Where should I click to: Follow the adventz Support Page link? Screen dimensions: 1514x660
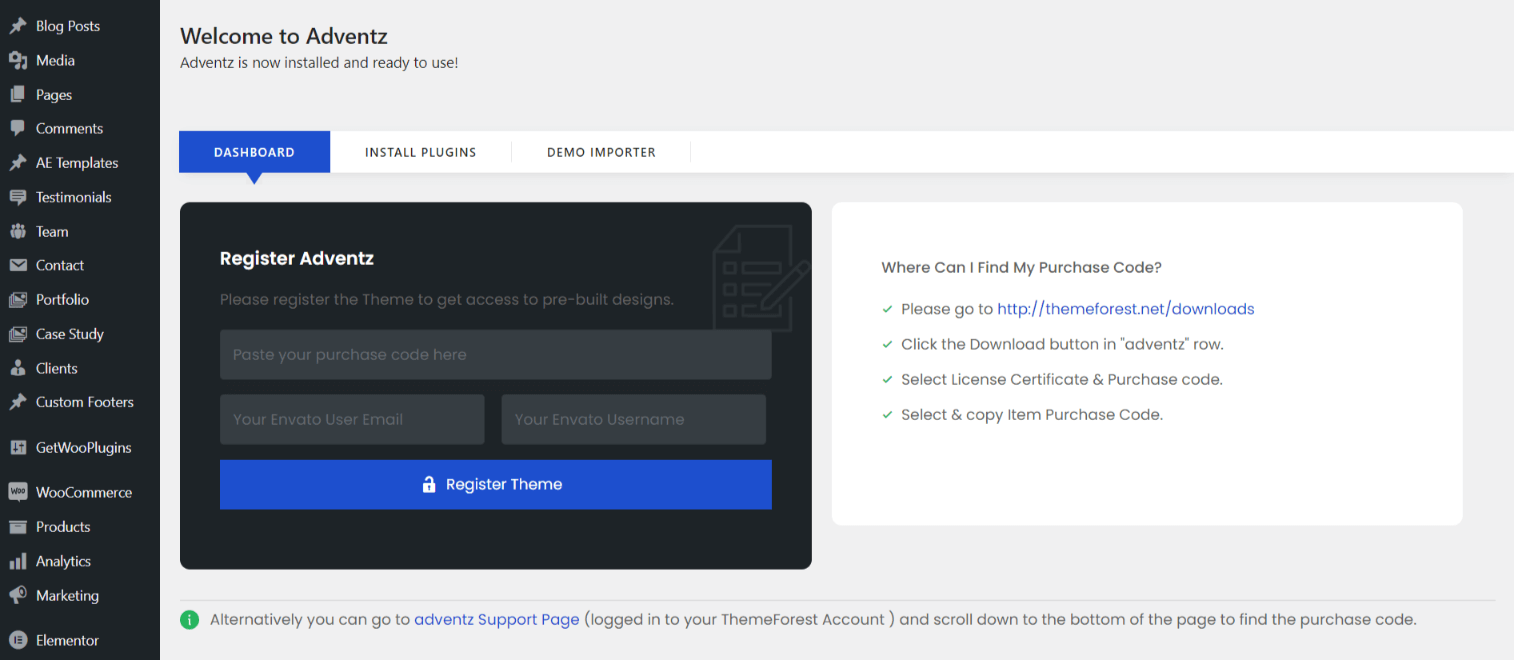[x=496, y=620]
